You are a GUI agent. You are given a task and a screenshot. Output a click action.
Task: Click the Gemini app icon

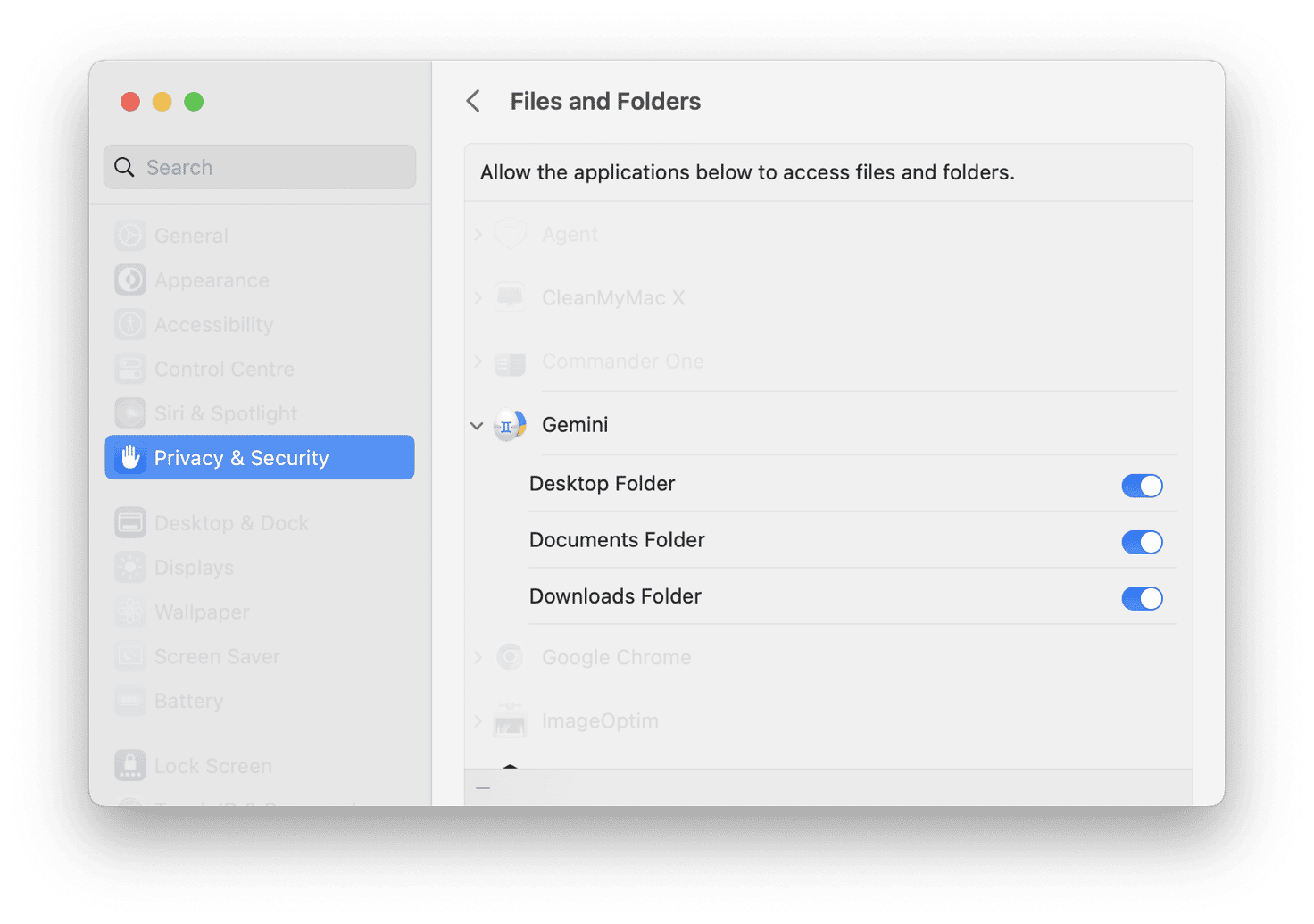pos(511,425)
